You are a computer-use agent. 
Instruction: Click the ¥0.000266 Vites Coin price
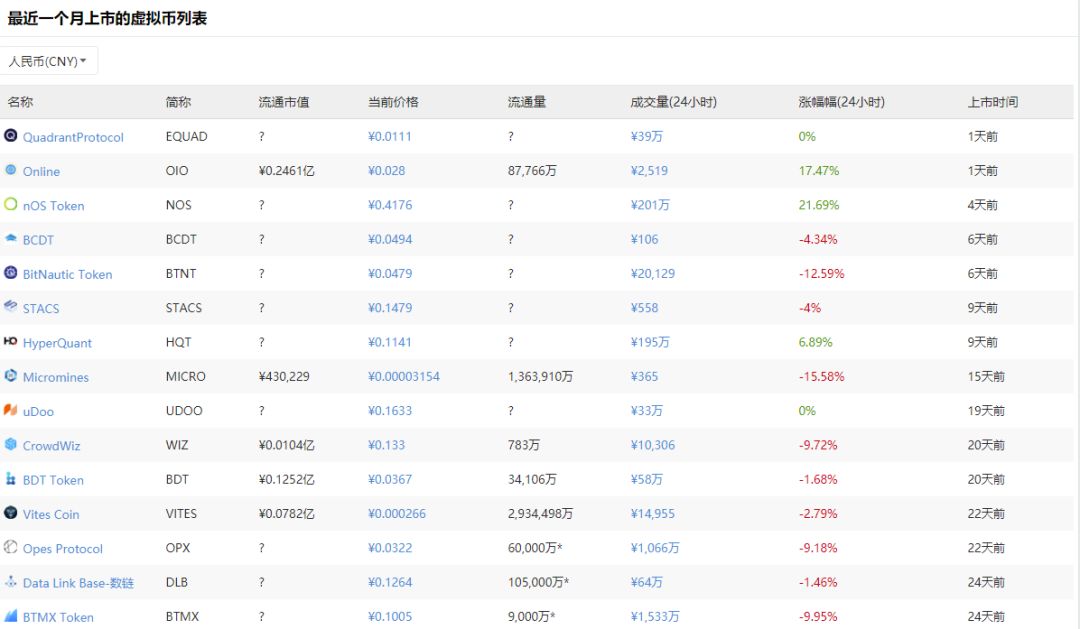coord(397,513)
